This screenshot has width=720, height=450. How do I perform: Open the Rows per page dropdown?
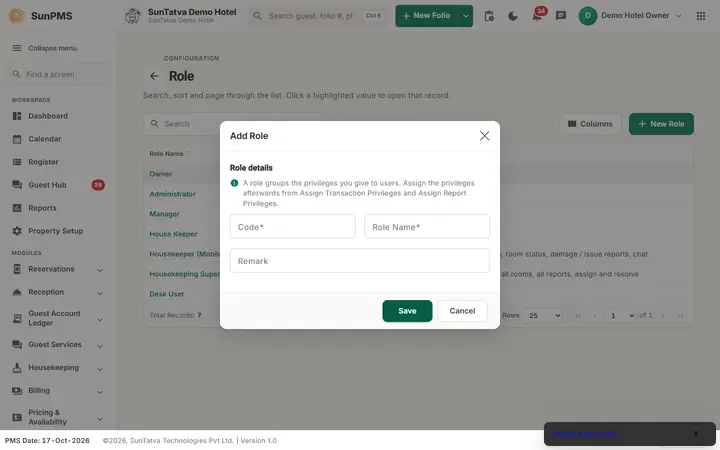pyautogui.click(x=544, y=315)
